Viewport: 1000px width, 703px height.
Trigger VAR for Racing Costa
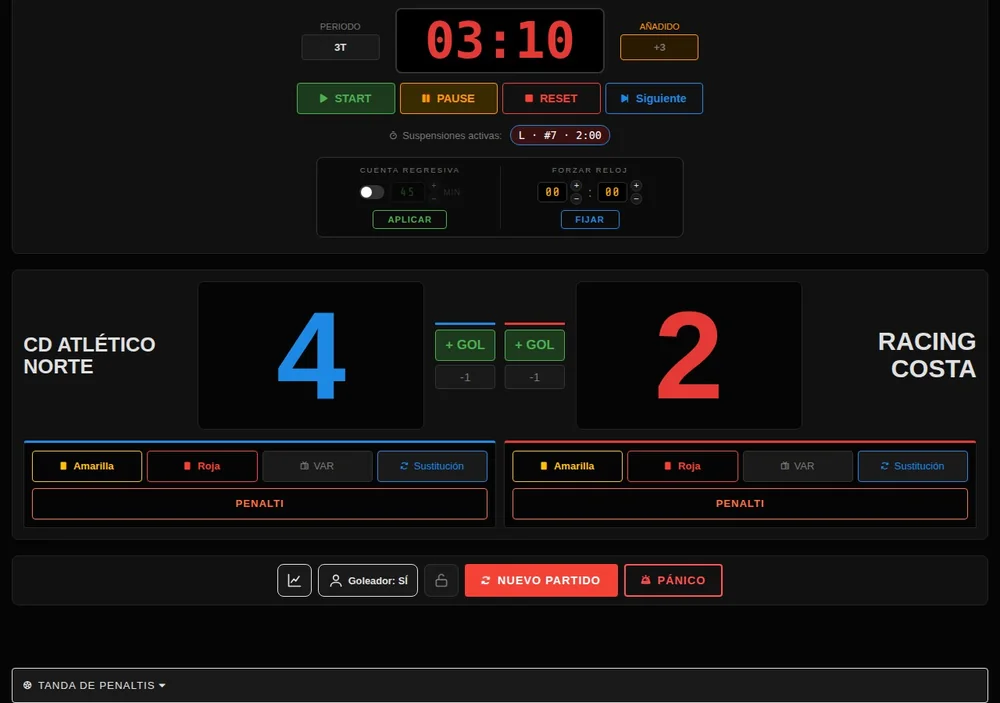click(x=798, y=466)
